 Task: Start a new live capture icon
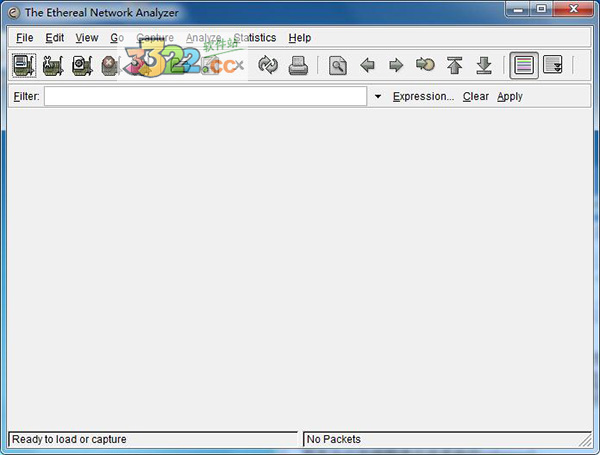point(82,65)
